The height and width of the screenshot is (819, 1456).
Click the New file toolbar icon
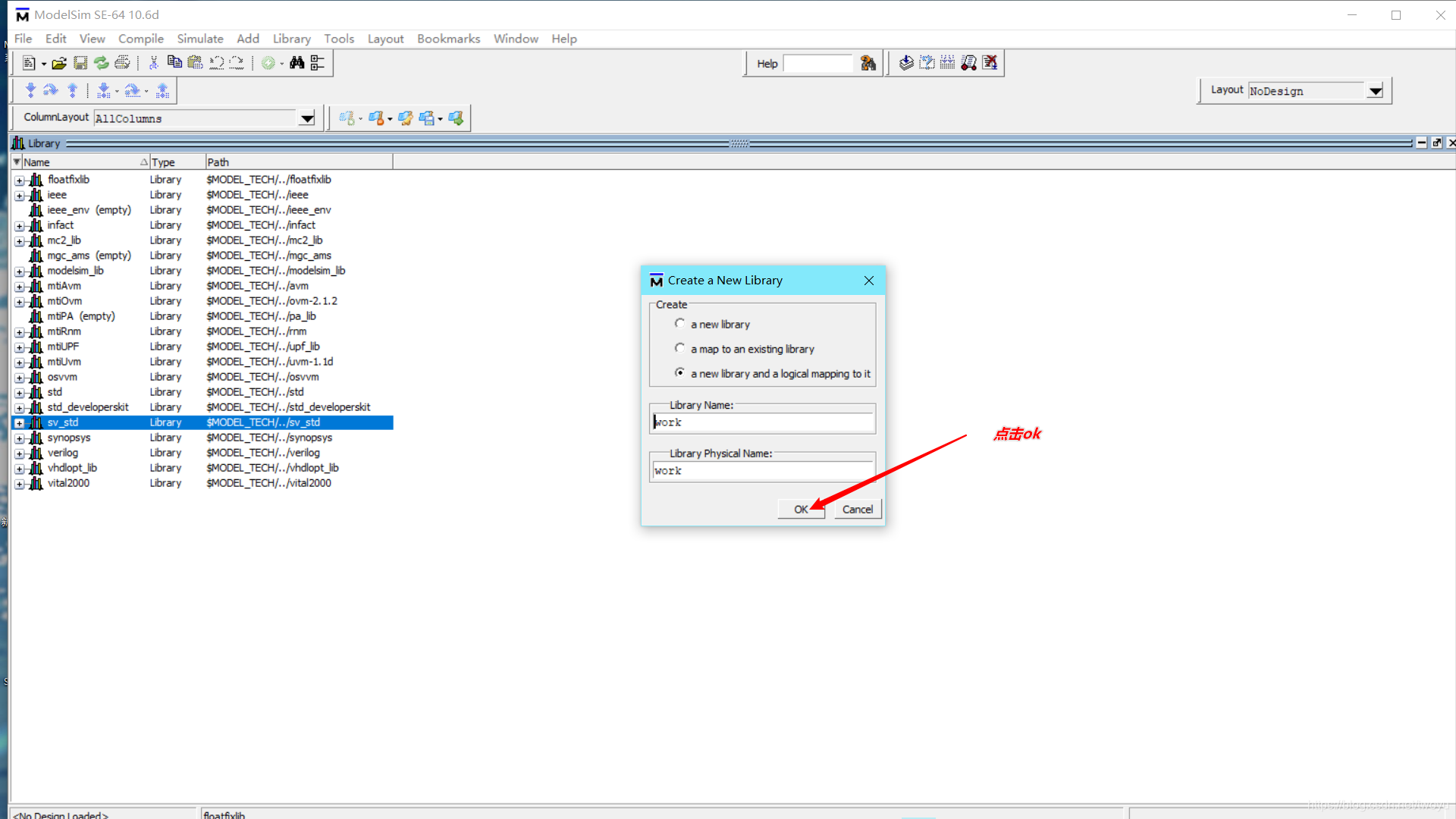pos(29,63)
